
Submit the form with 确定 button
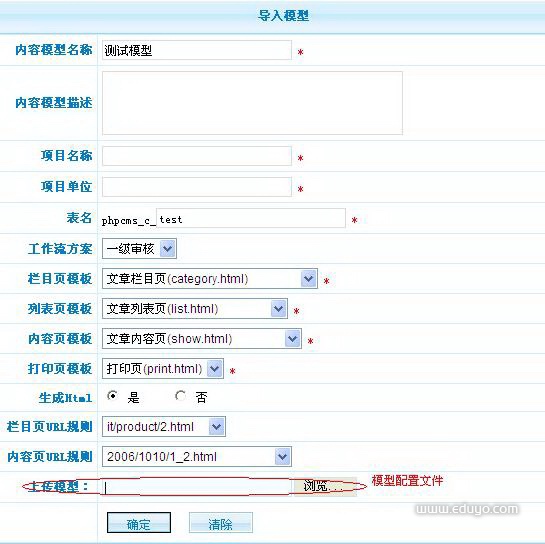[x=139, y=522]
